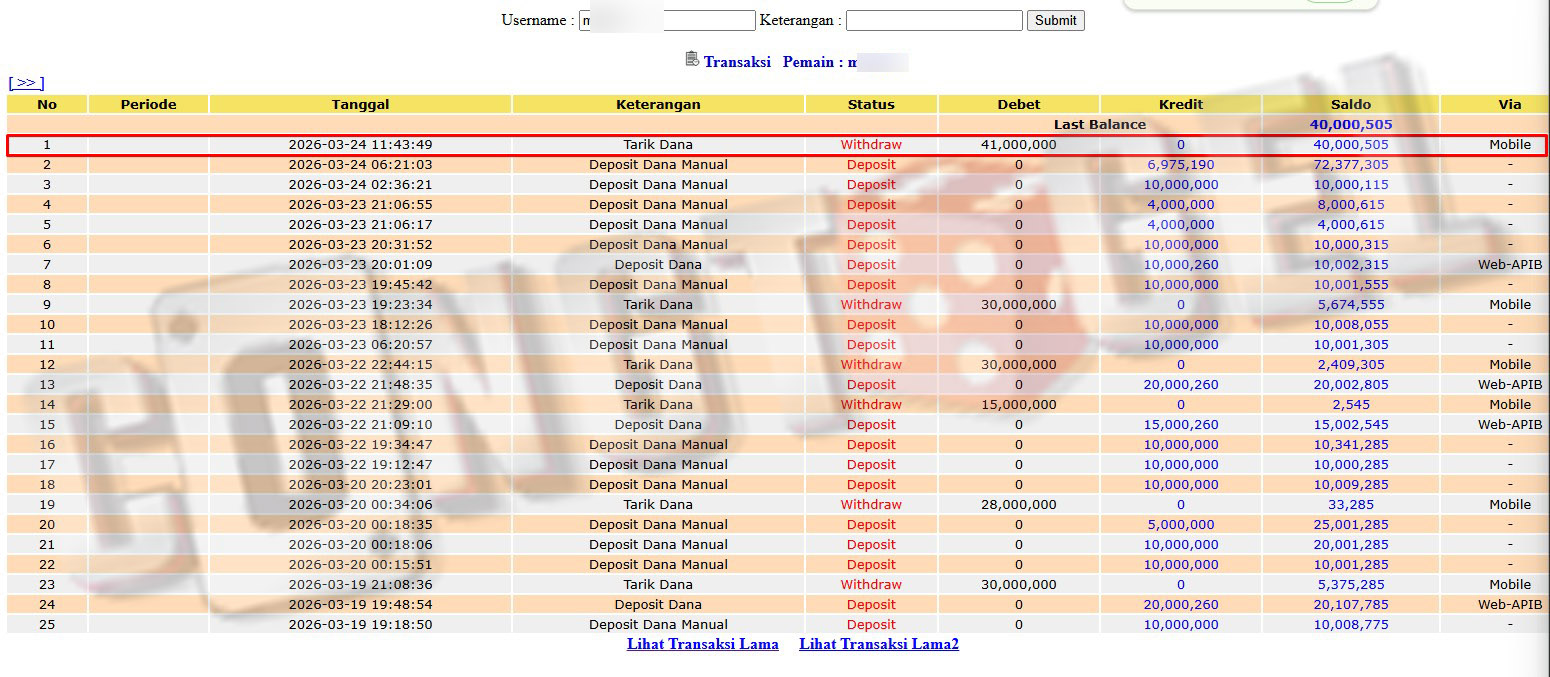Click saldo value 72,377,305
This screenshot has height=677, width=1550.
point(1351,165)
